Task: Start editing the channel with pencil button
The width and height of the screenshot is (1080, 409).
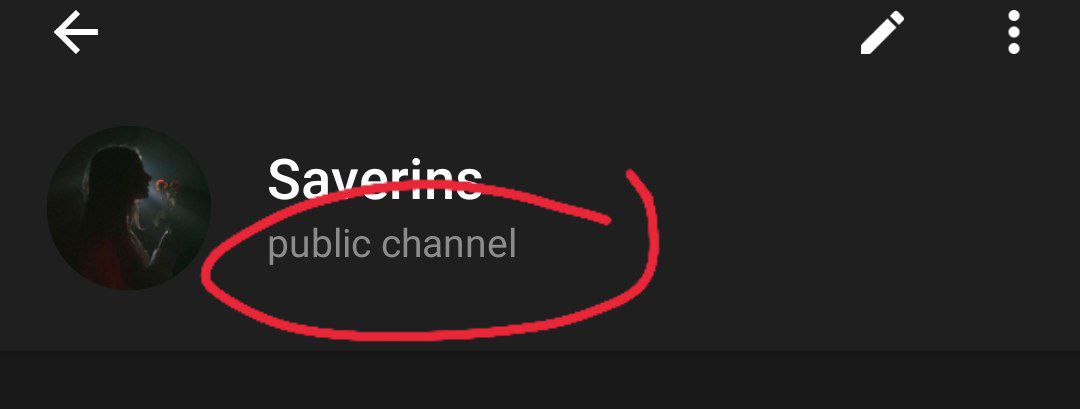Action: click(x=882, y=32)
